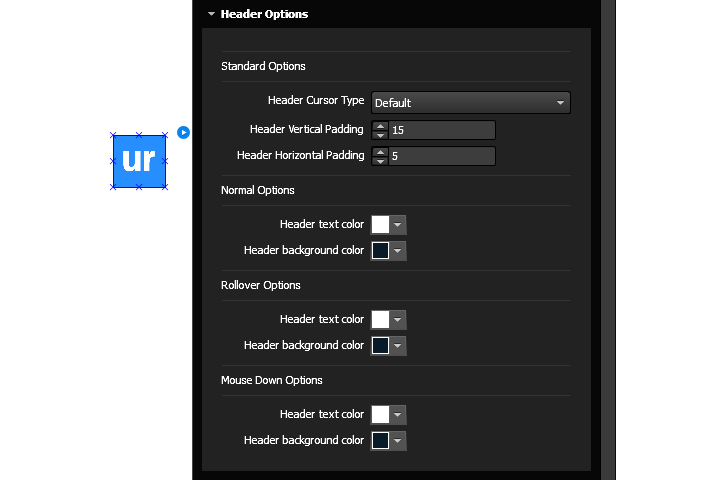The height and width of the screenshot is (480, 720).
Task: Click the 'Normal Options' heading text
Action: (x=258, y=190)
